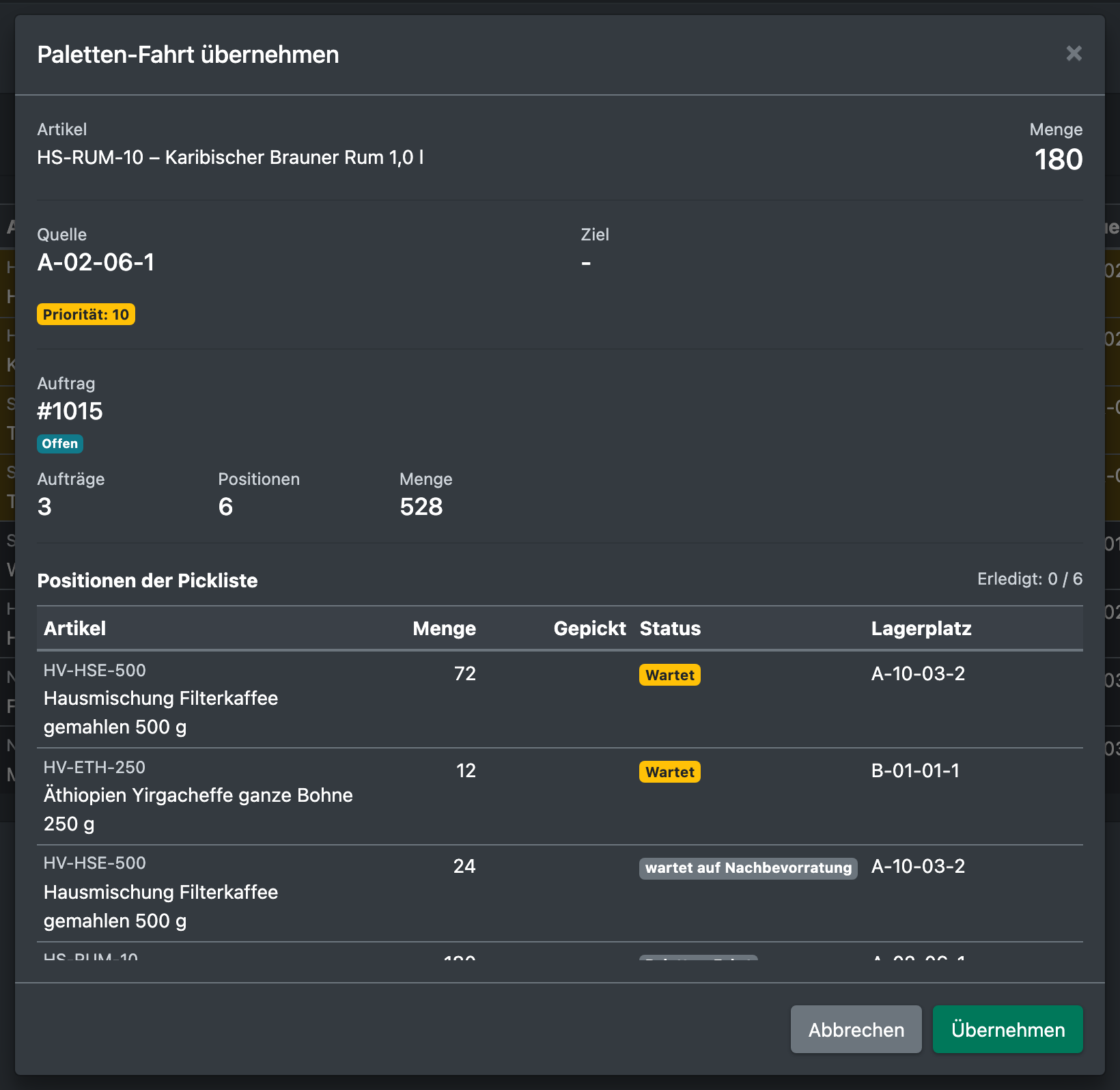Viewport: 1120px width, 1090px height.
Task: Select the Gepickt column header
Action: [589, 628]
